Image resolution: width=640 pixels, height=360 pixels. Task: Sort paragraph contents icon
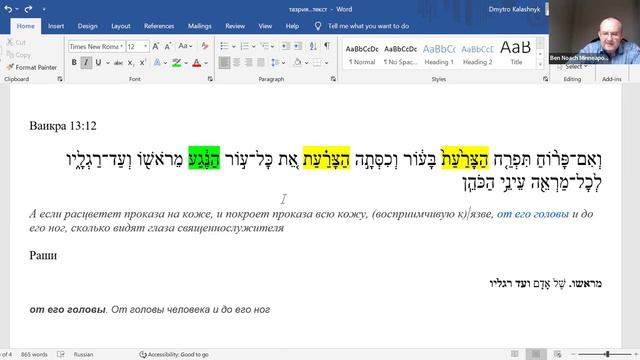tap(313, 46)
